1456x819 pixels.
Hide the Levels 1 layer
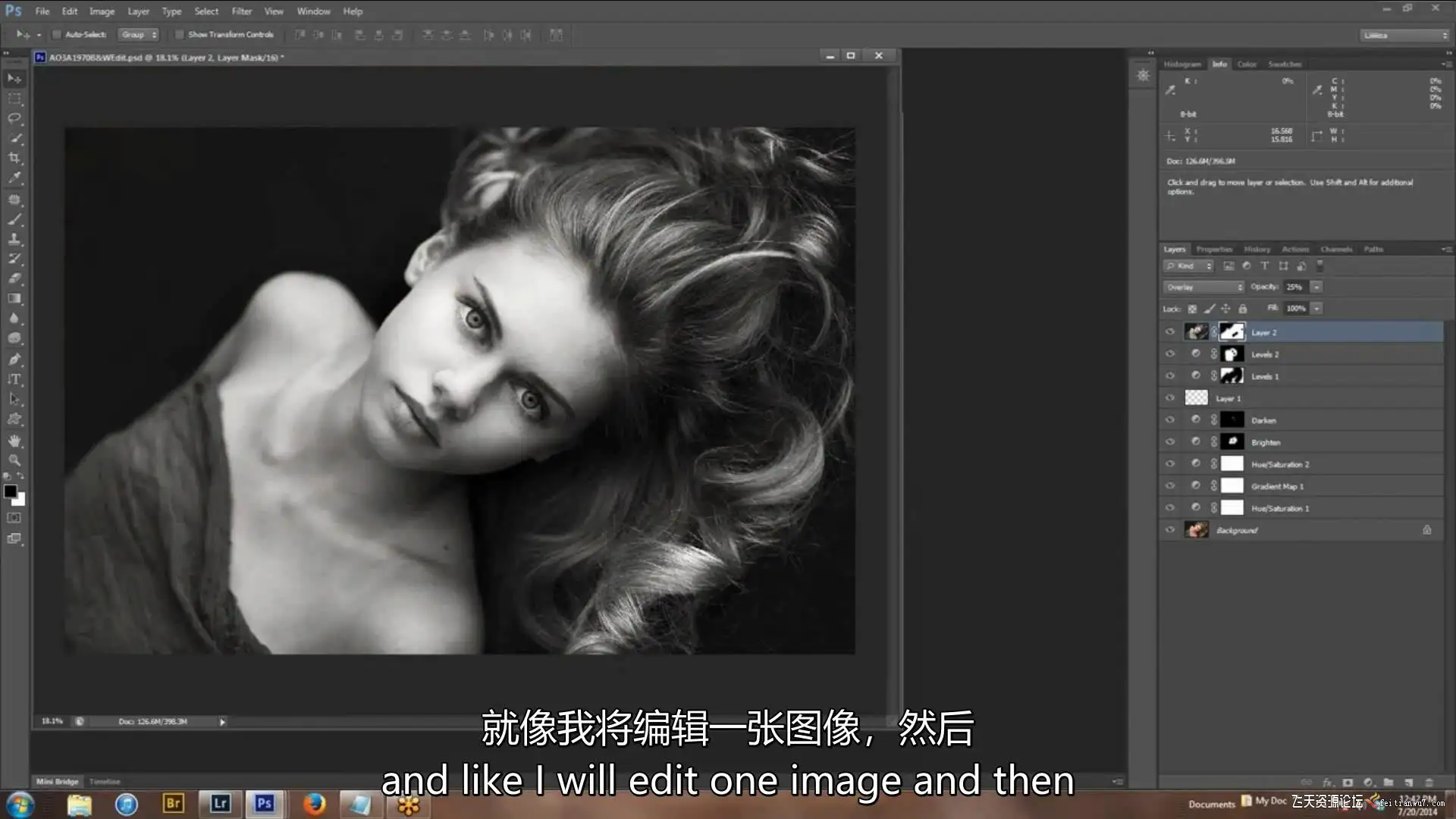1170,376
